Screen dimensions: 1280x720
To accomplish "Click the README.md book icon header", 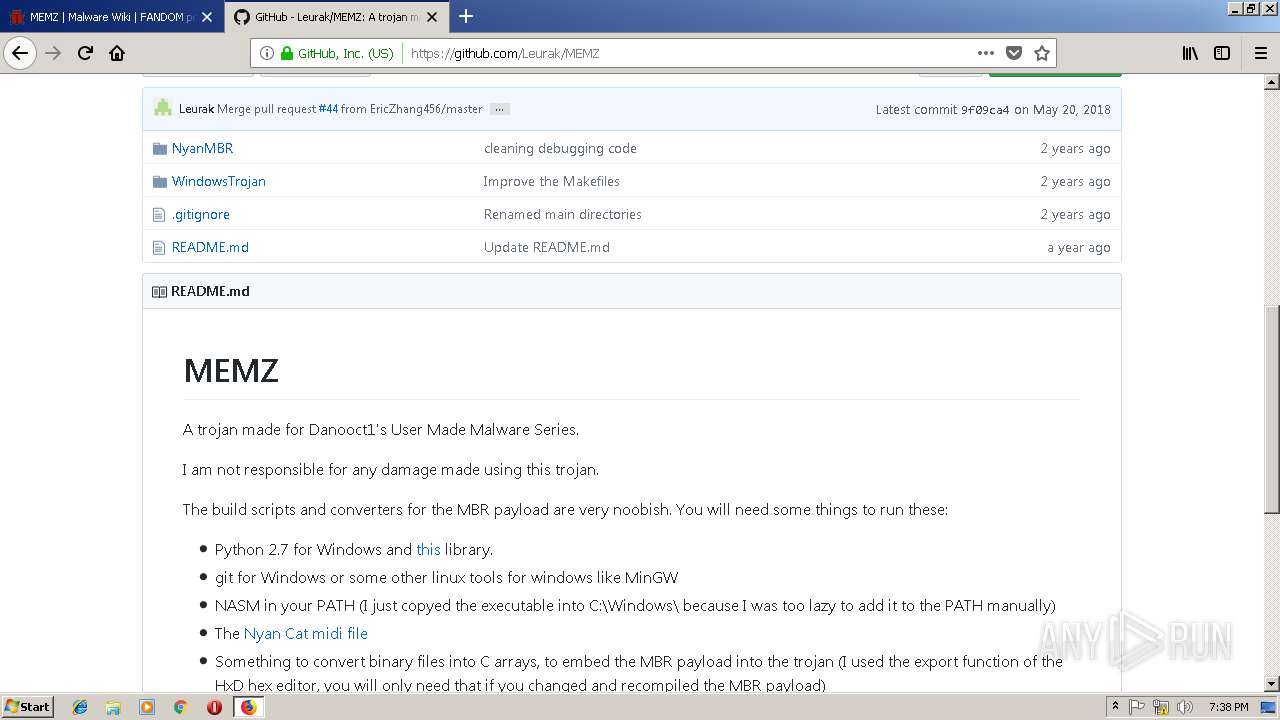I will [159, 291].
